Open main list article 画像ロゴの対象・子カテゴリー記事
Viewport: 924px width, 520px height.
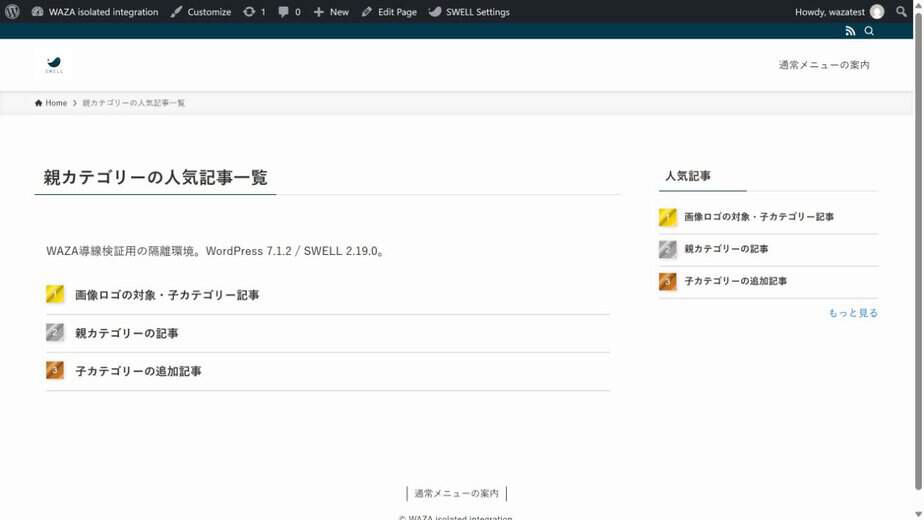tap(167, 295)
